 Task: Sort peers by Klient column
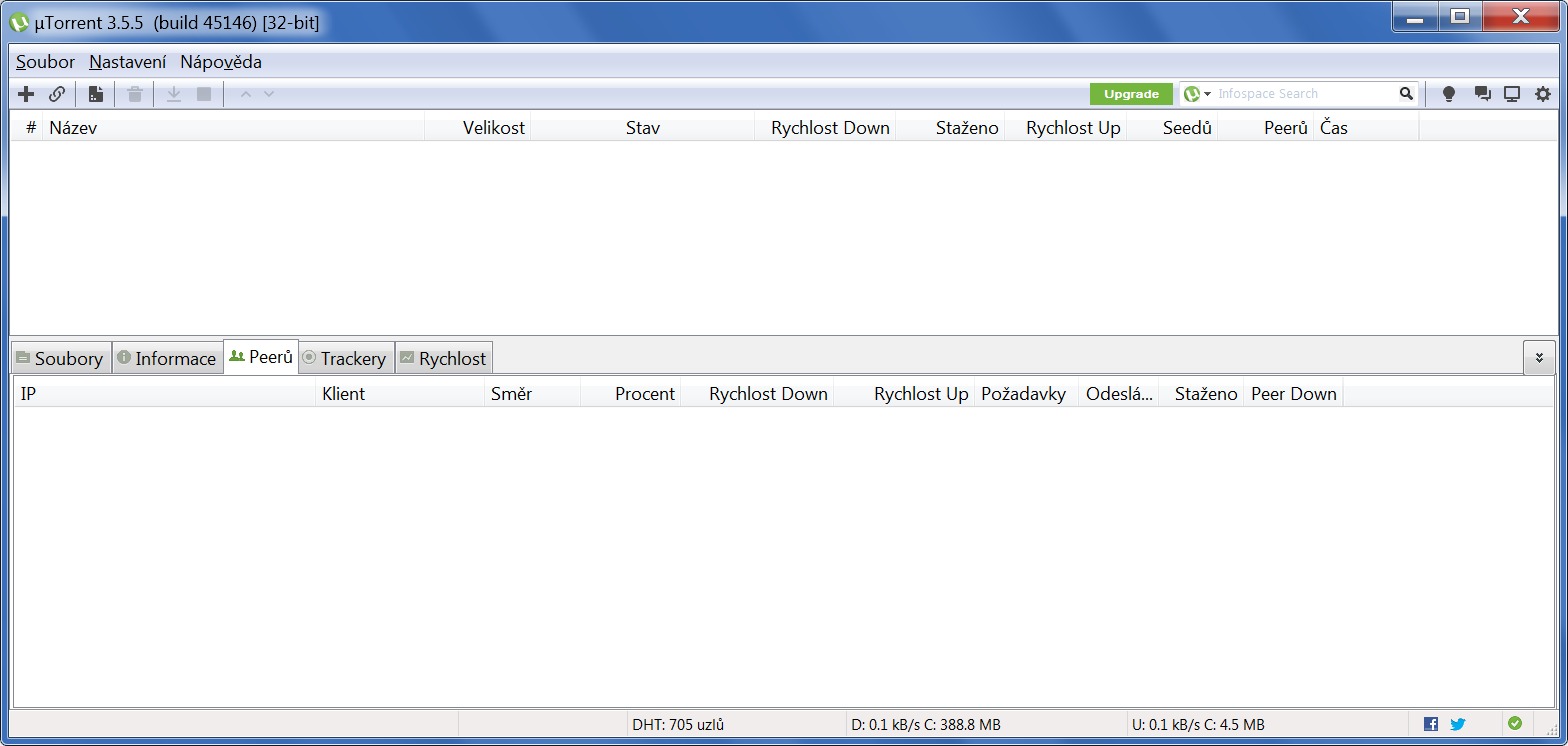coord(401,394)
